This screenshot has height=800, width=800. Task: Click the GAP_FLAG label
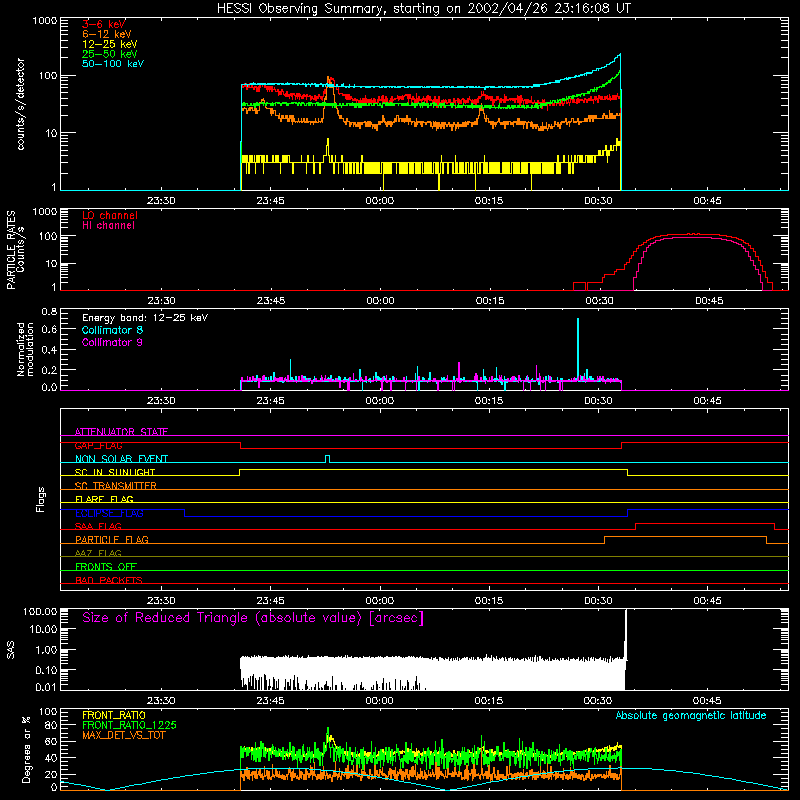[98, 445]
